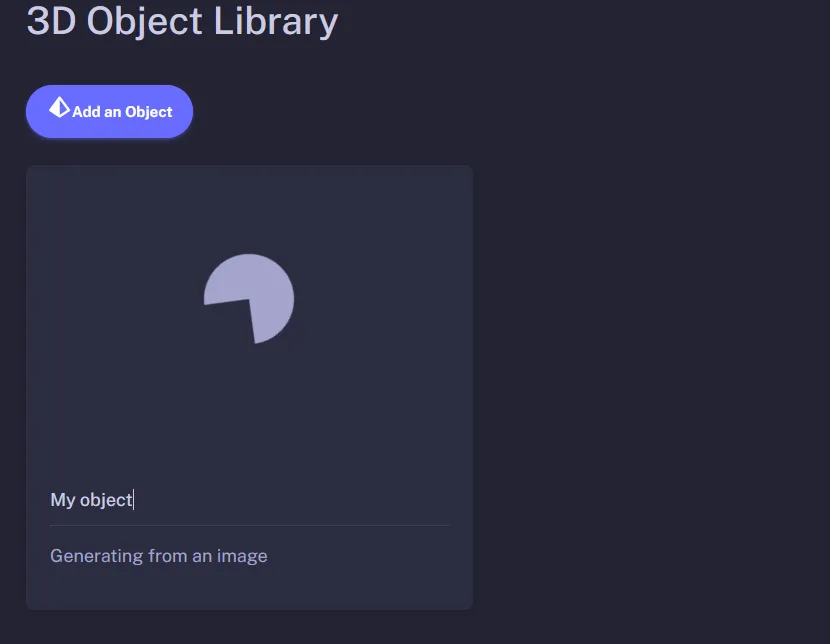The height and width of the screenshot is (644, 830).
Task: Click the Generating from an image label under the name
Action: click(158, 555)
